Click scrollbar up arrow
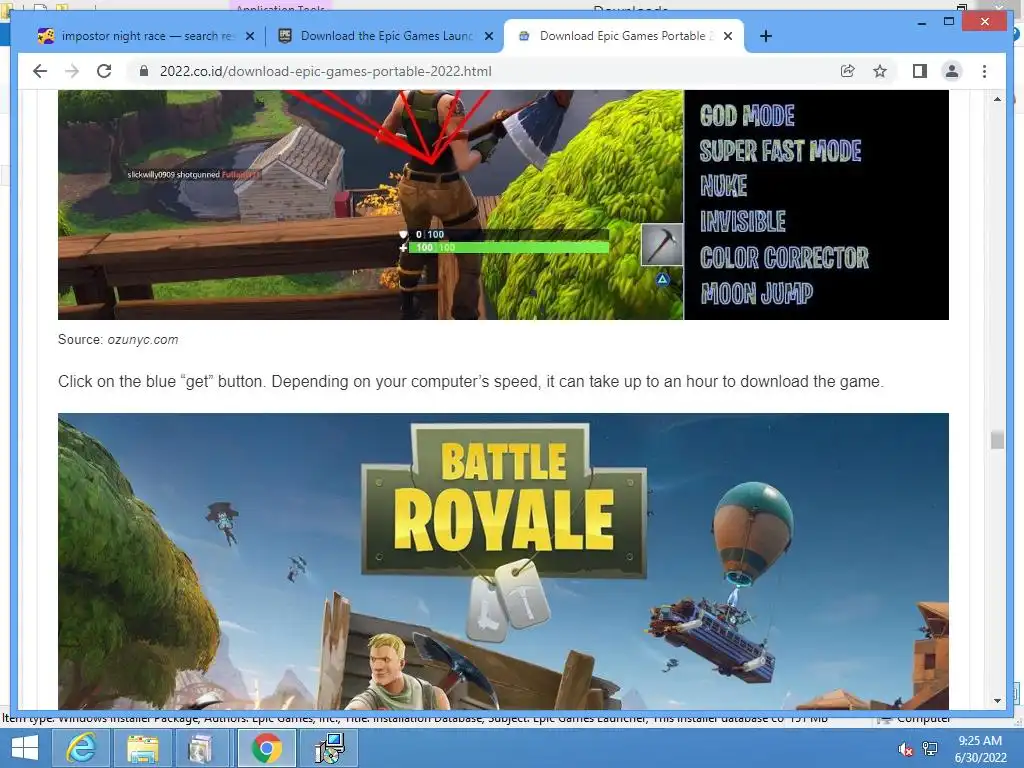The image size is (1024, 768). click(x=997, y=99)
